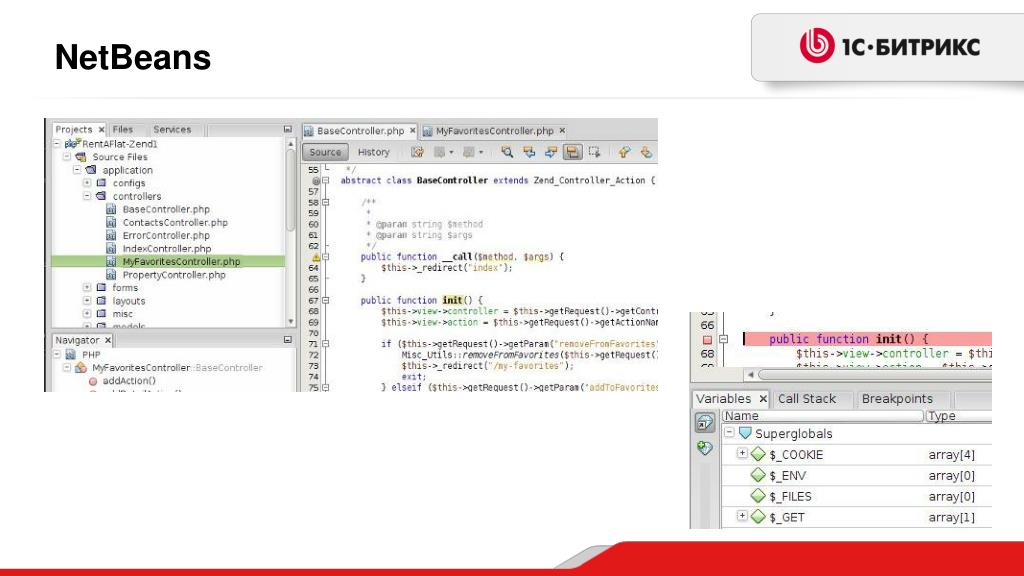
Task: Expand the forms folder
Action: point(87,287)
